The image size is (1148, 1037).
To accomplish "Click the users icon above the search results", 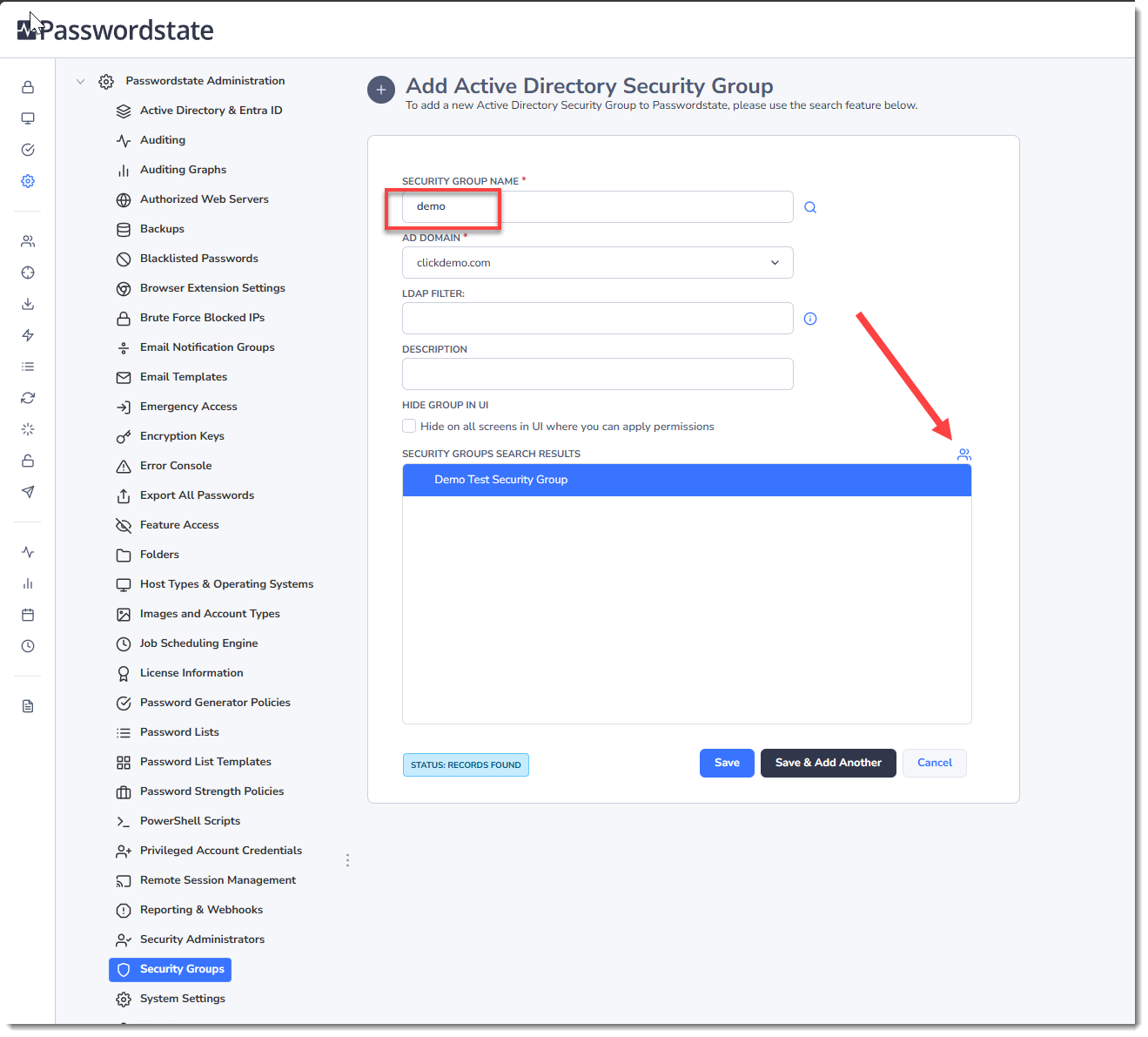I will click(964, 455).
